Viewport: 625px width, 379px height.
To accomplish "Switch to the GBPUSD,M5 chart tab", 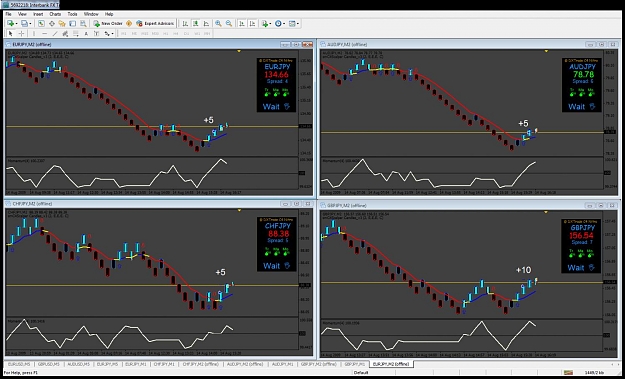I will [49, 364].
